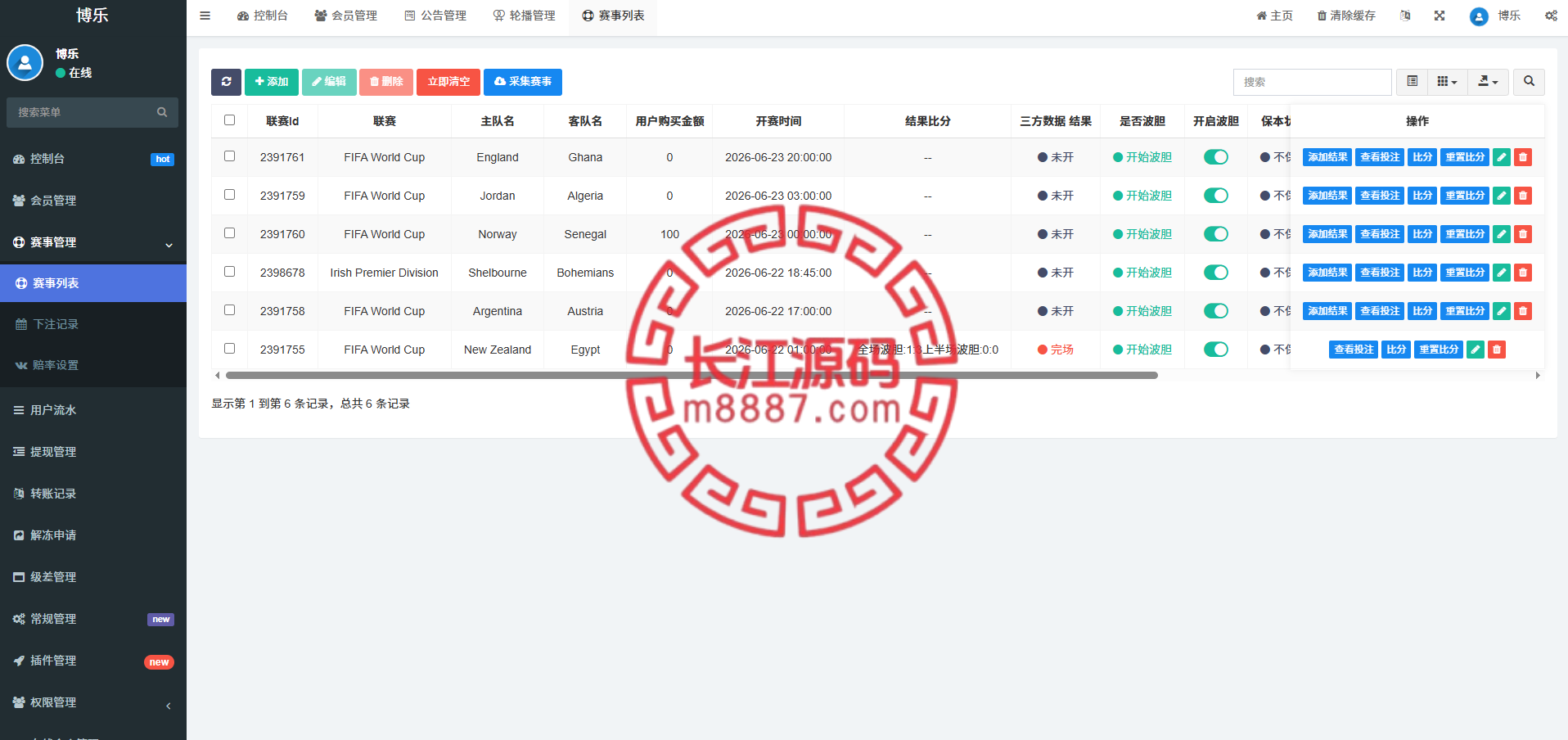The height and width of the screenshot is (740, 1568).
Task: Open 下注记录 in the sidebar
Action: pos(93,324)
